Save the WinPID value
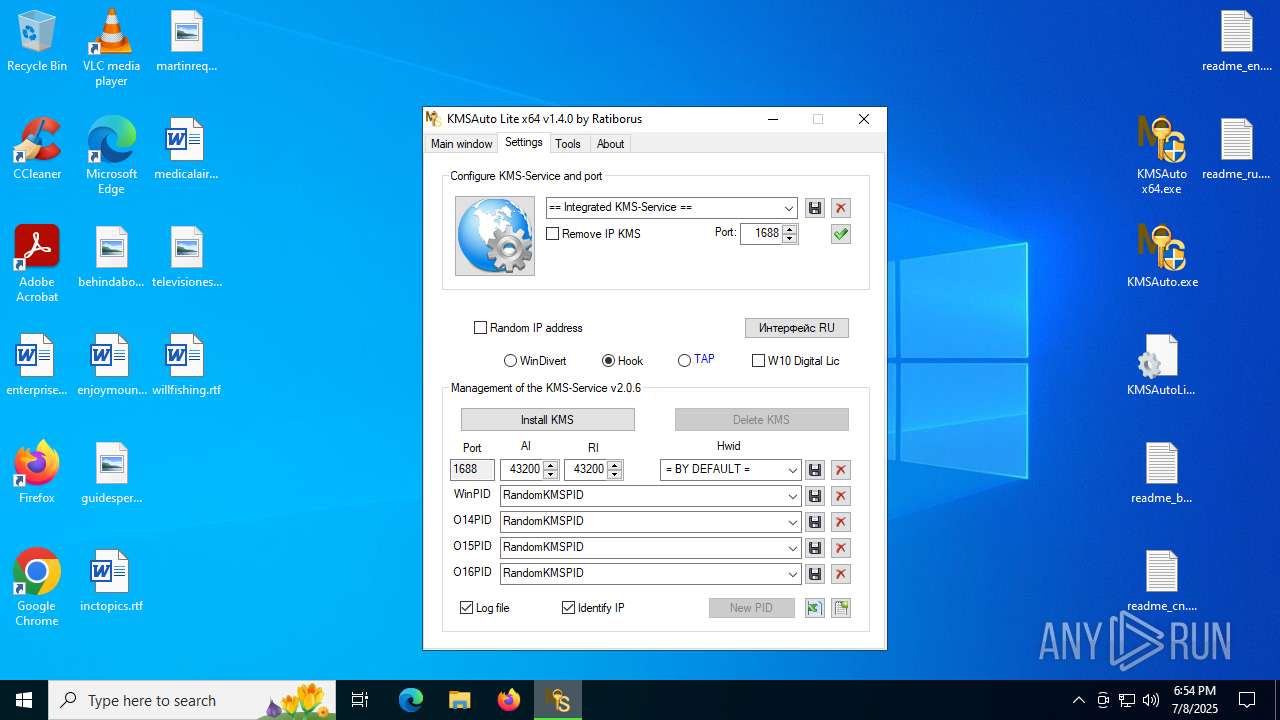The width and height of the screenshot is (1280, 720). click(815, 496)
